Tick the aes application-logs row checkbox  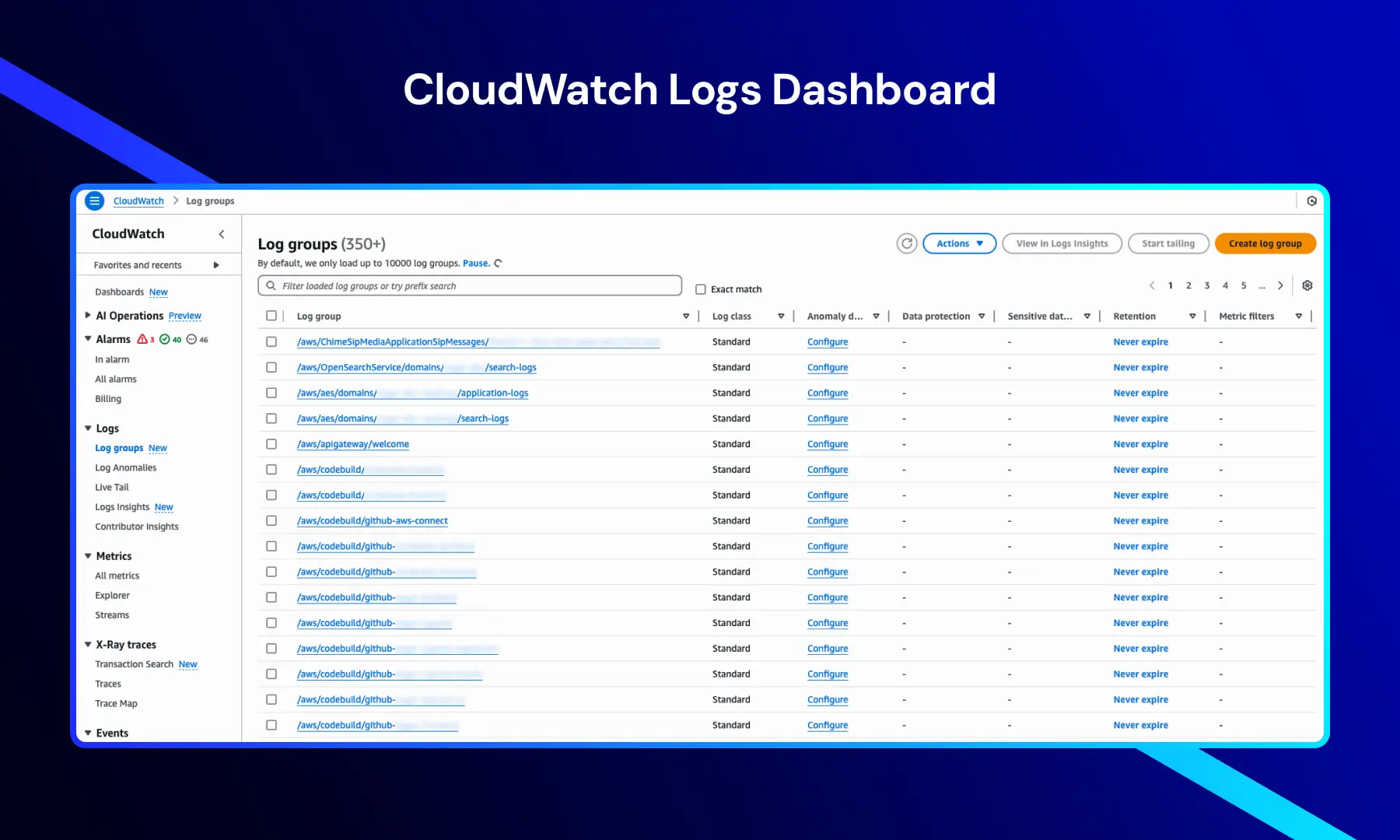pyautogui.click(x=271, y=393)
